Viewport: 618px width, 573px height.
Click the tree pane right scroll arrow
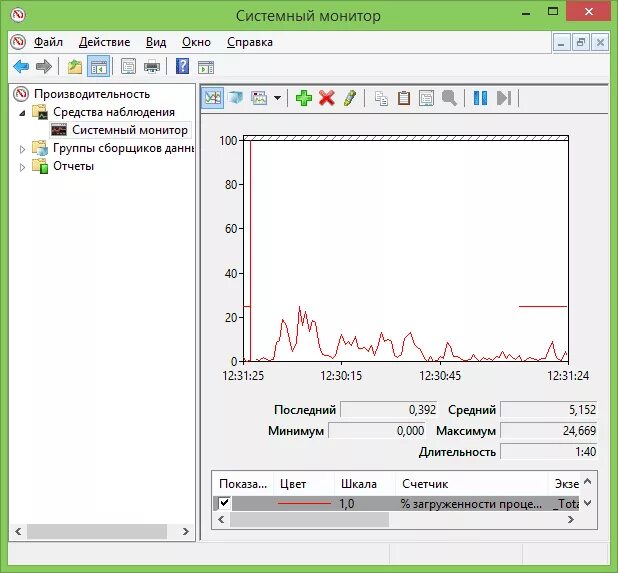(x=185, y=531)
